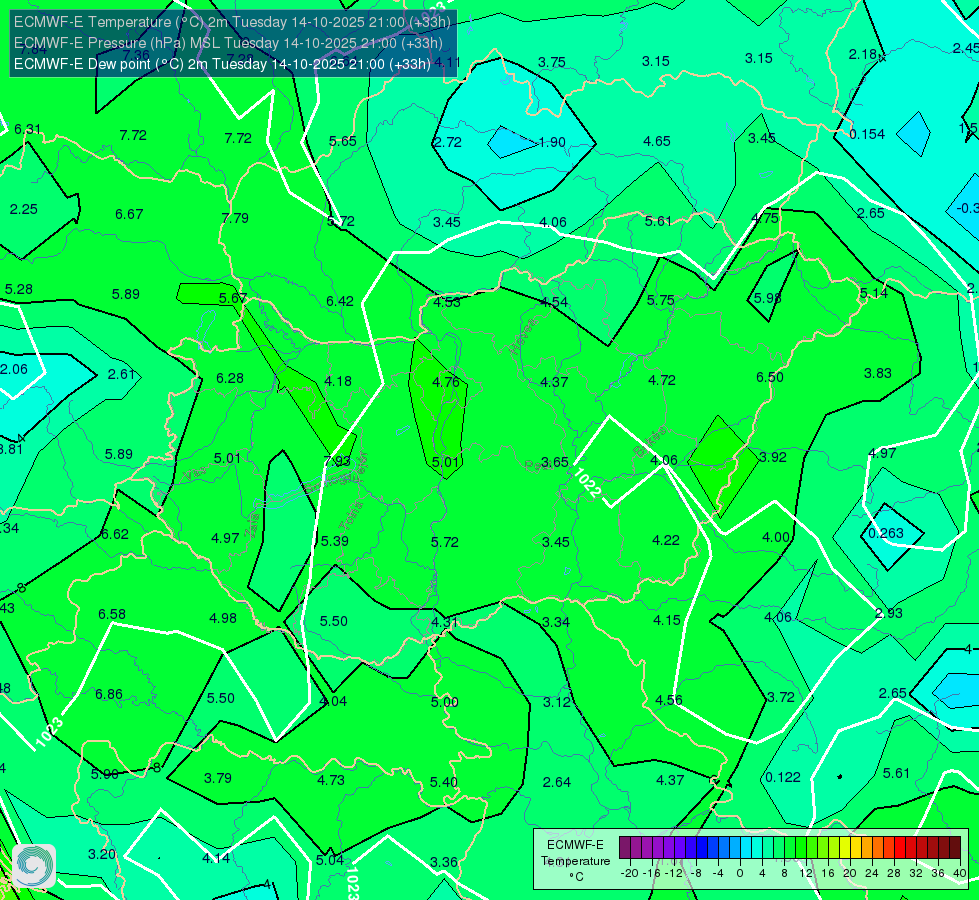Click the 4.22 dew point value
Screen dimensions: 979x900
tap(666, 540)
